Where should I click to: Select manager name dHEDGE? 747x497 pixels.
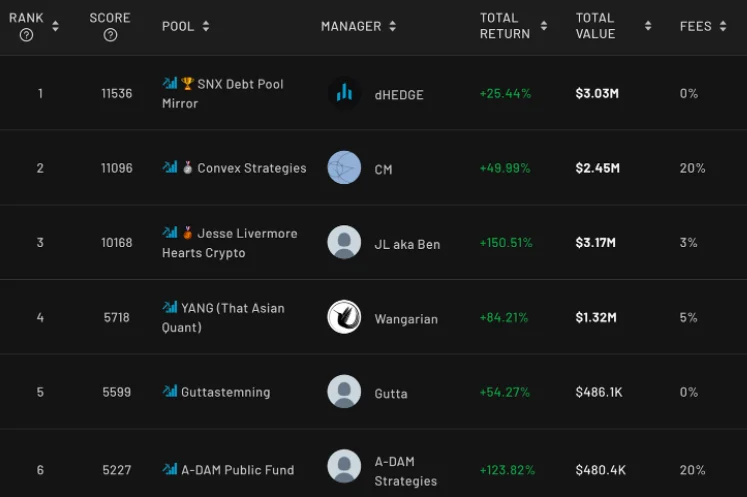[399, 95]
